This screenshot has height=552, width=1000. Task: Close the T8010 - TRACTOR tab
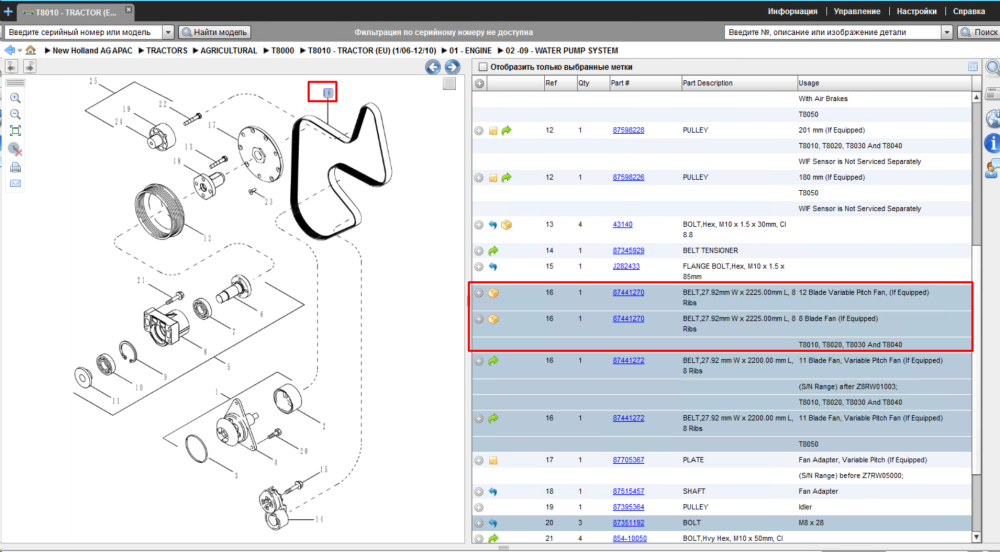point(128,10)
